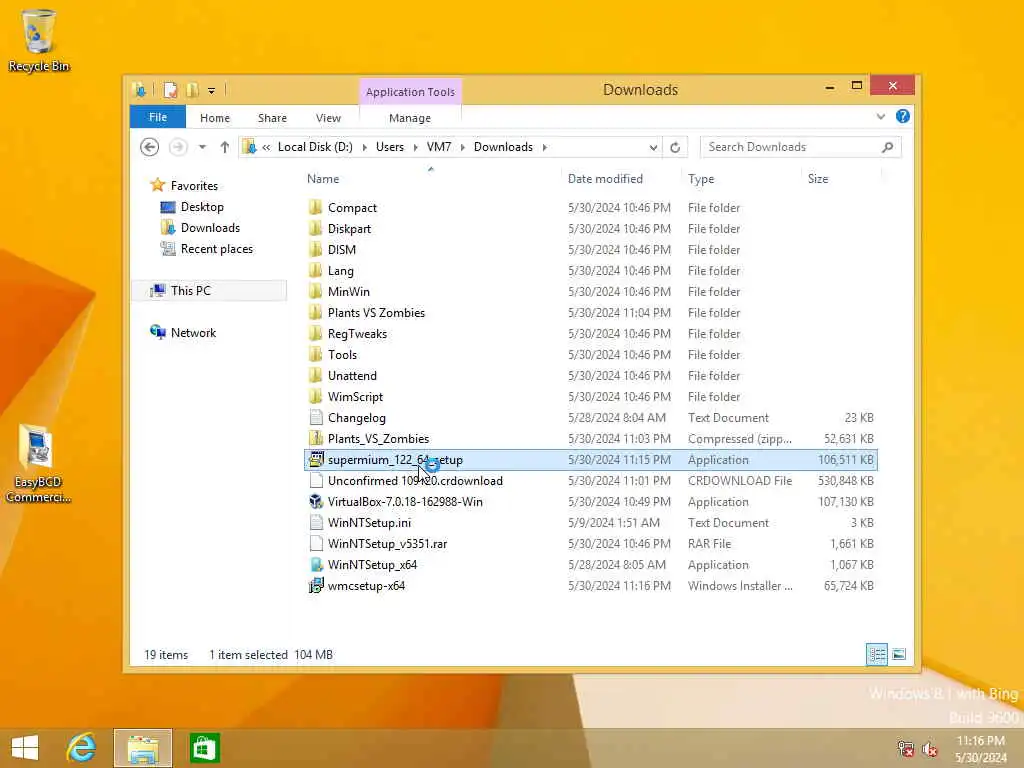
Task: Select the supermium setup application icon
Action: (315, 459)
